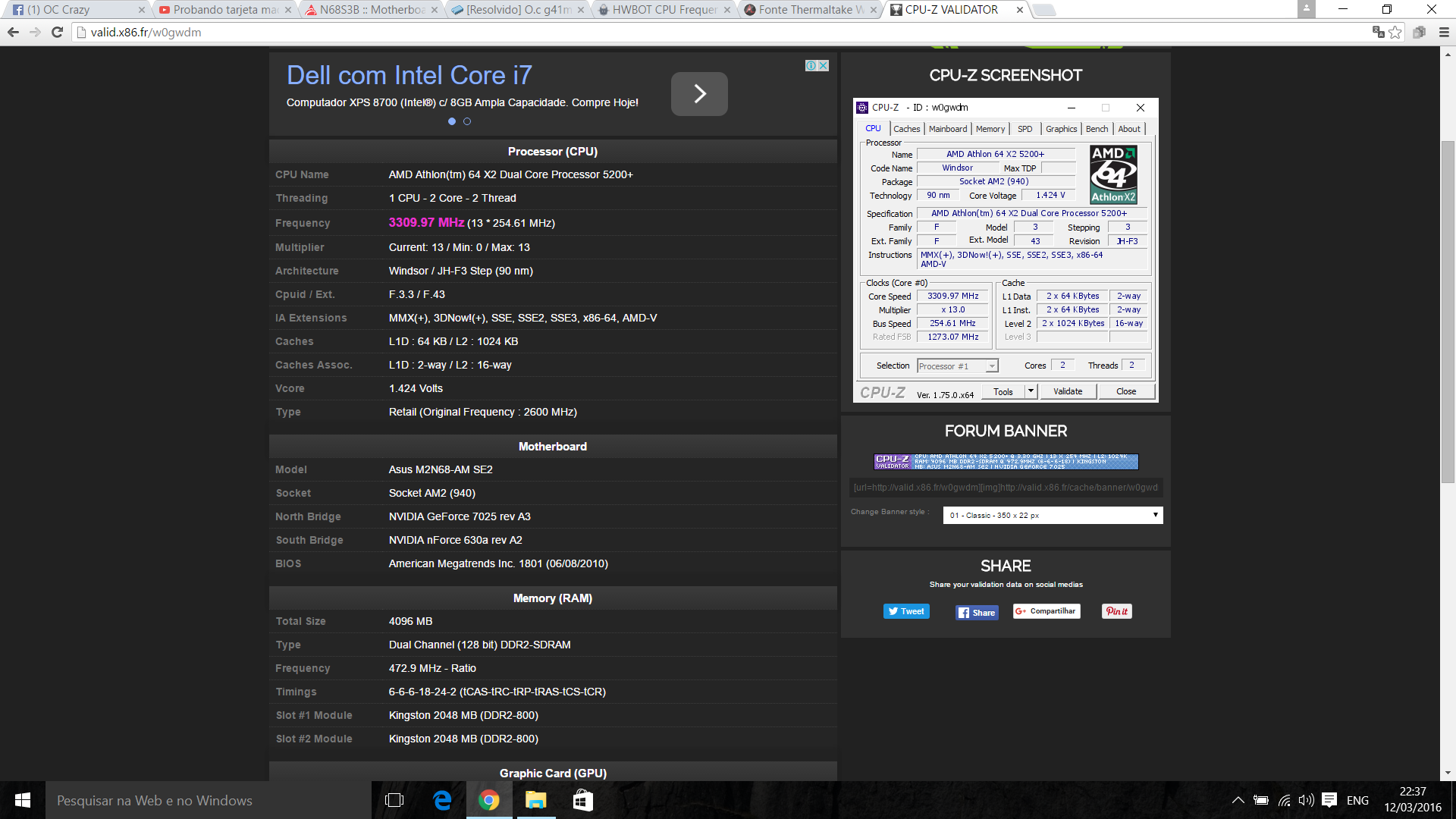
Task: Open the Change Banner style dropdown
Action: point(1053,516)
